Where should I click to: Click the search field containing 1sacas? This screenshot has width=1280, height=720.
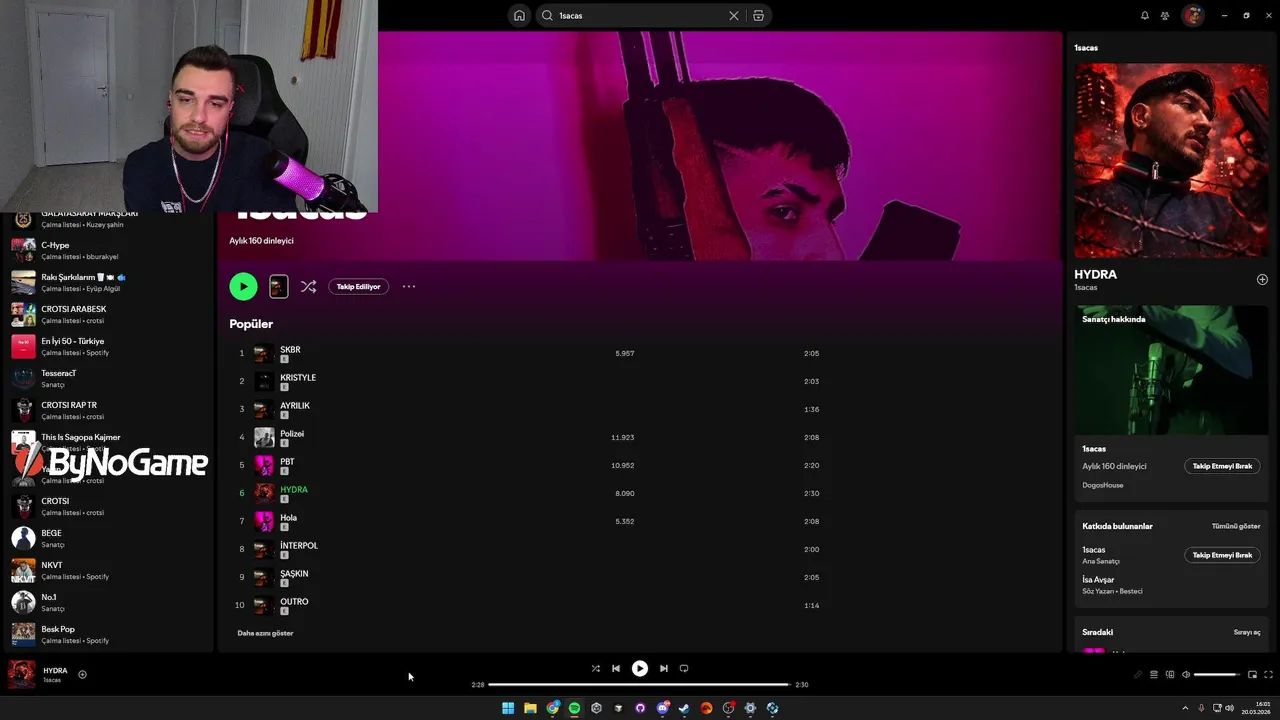tap(640, 15)
